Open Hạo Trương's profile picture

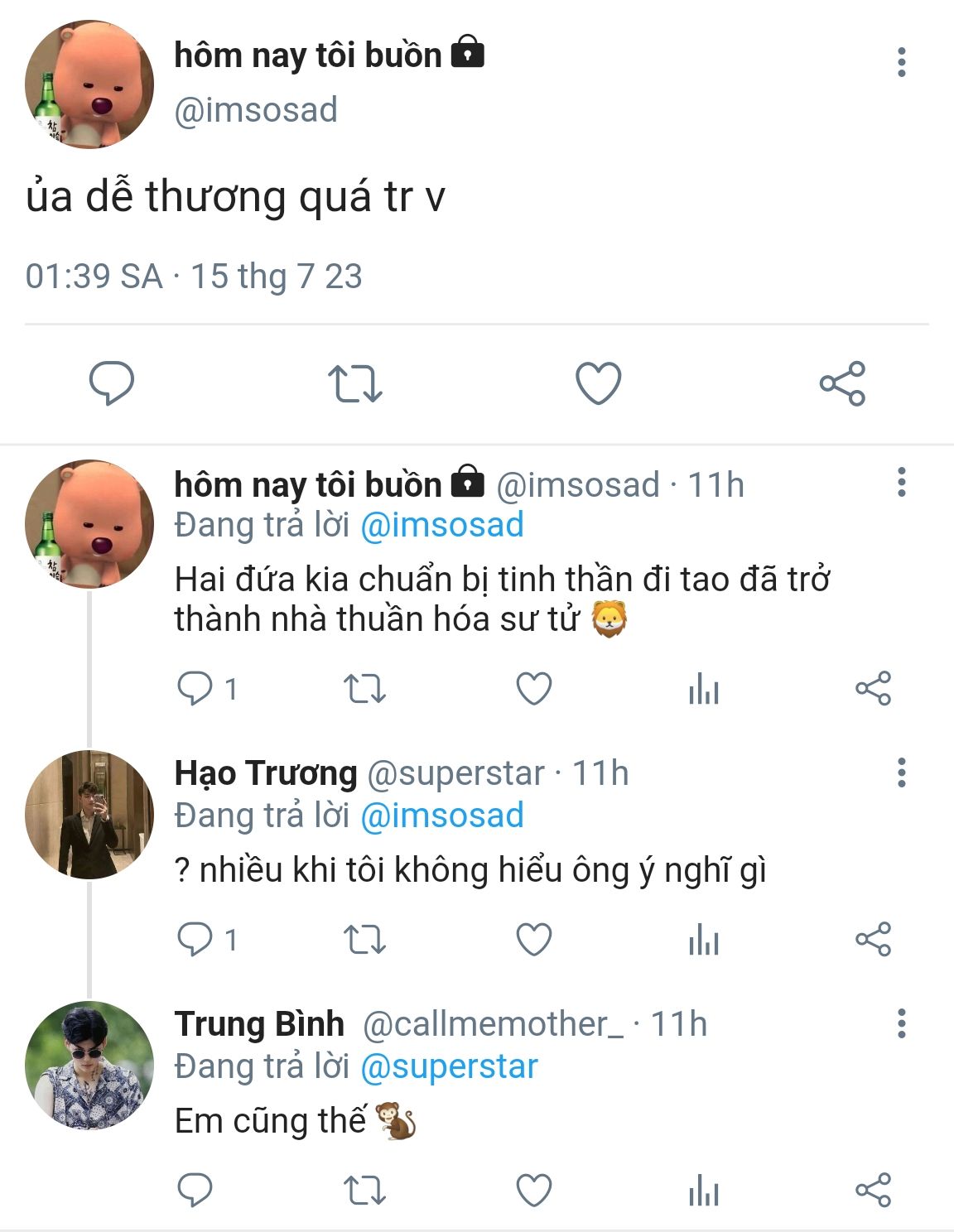click(x=89, y=814)
